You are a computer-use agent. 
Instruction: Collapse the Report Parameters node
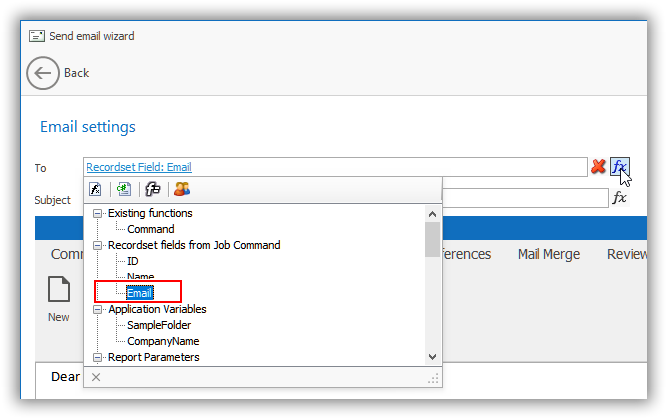[x=98, y=357]
